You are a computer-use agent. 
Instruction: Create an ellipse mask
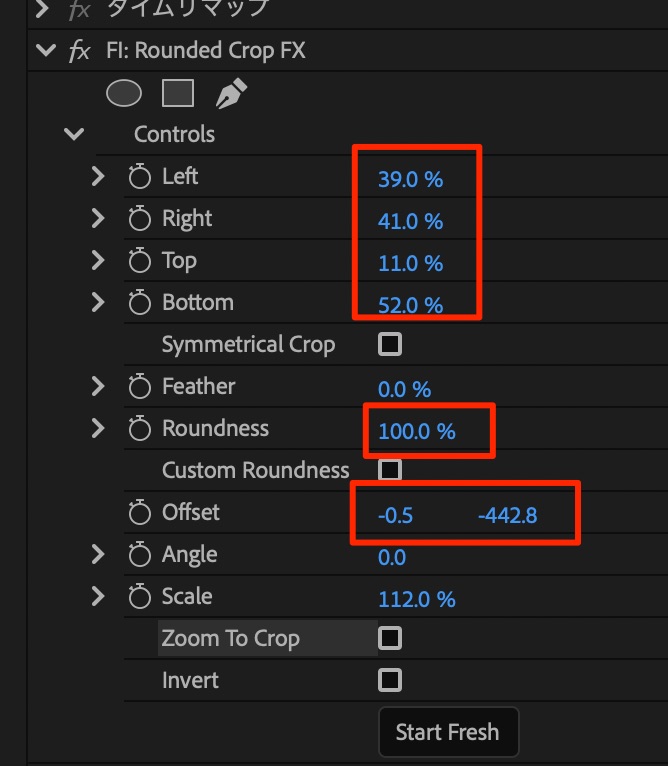point(124,94)
